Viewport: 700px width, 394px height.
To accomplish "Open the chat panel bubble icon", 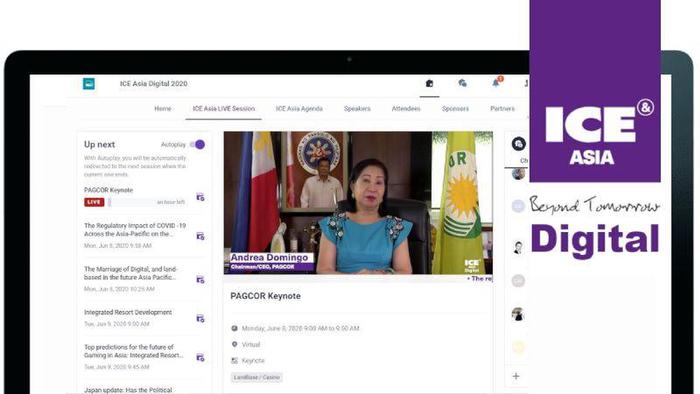I will [518, 144].
